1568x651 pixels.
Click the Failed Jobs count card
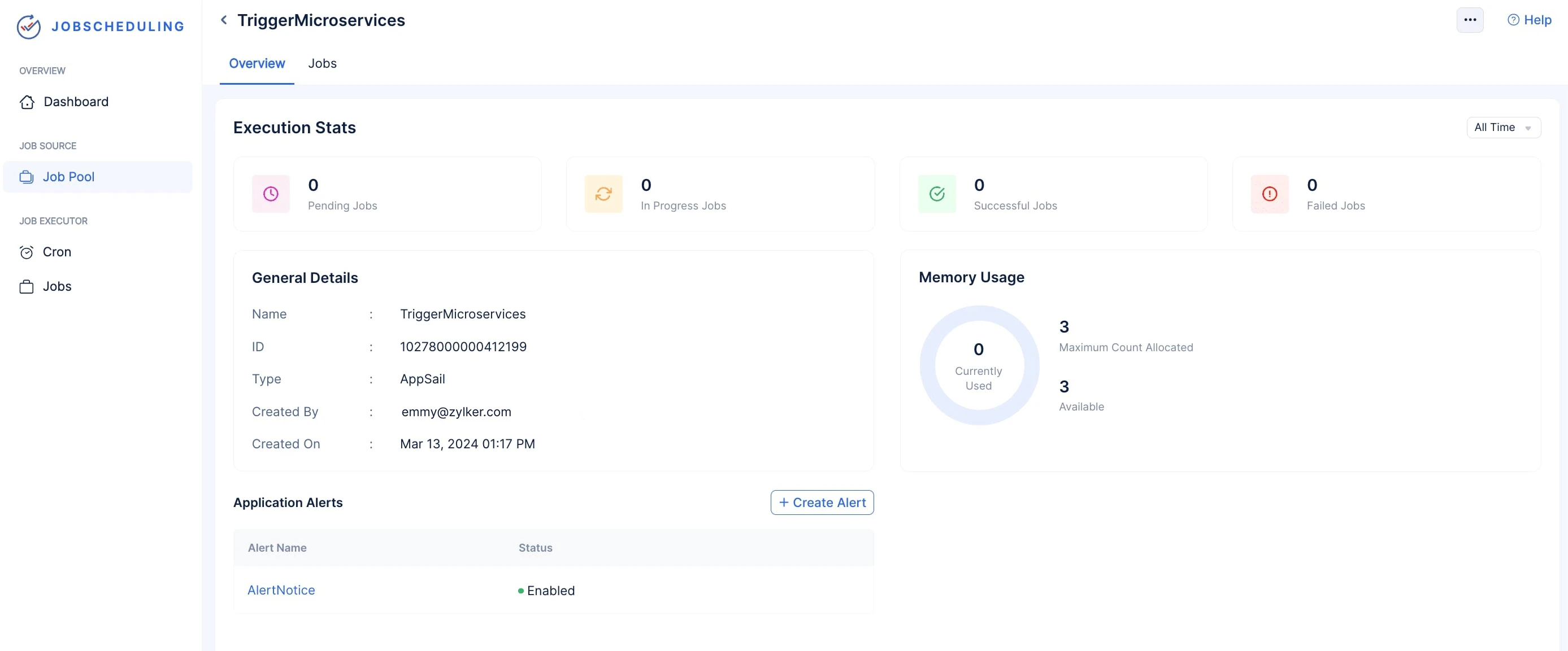click(1386, 194)
